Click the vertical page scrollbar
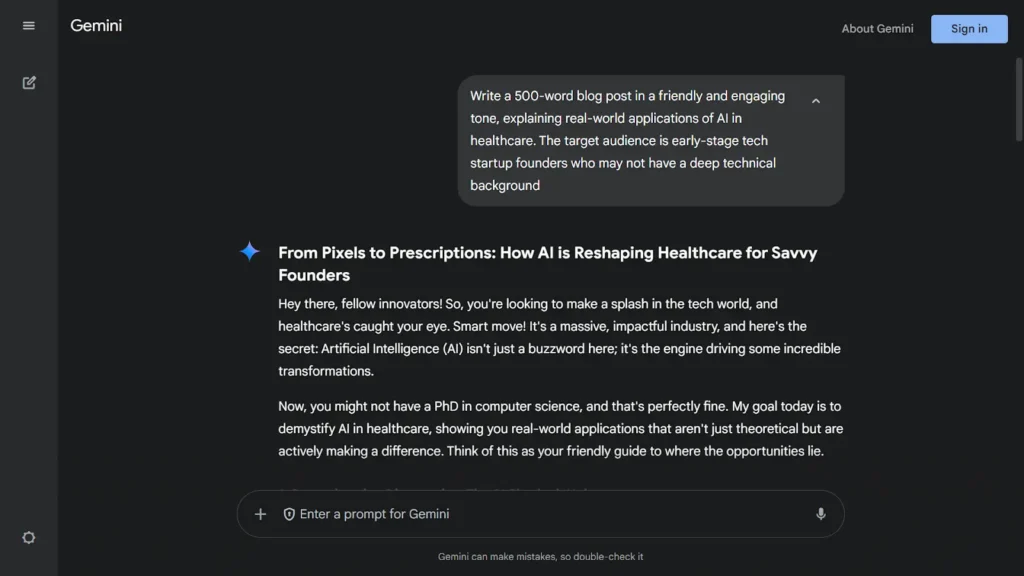1024x576 pixels. [x=1019, y=99]
